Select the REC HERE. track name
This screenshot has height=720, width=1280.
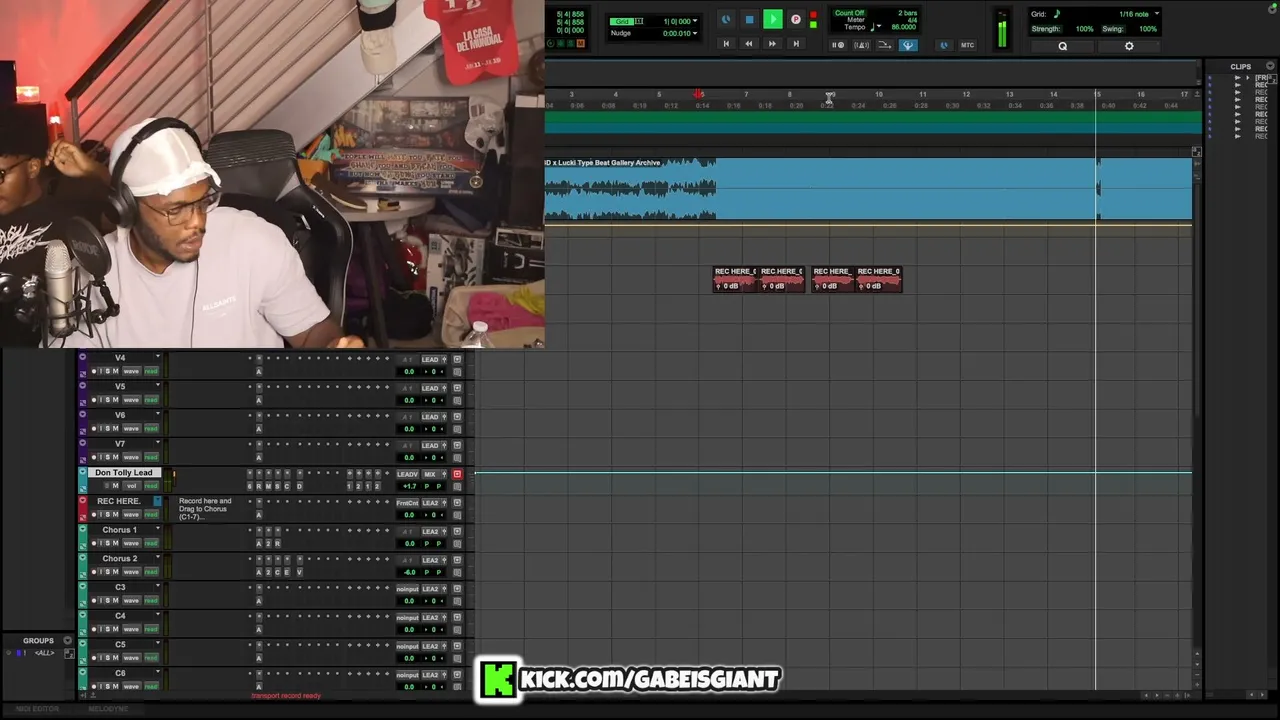coord(119,501)
